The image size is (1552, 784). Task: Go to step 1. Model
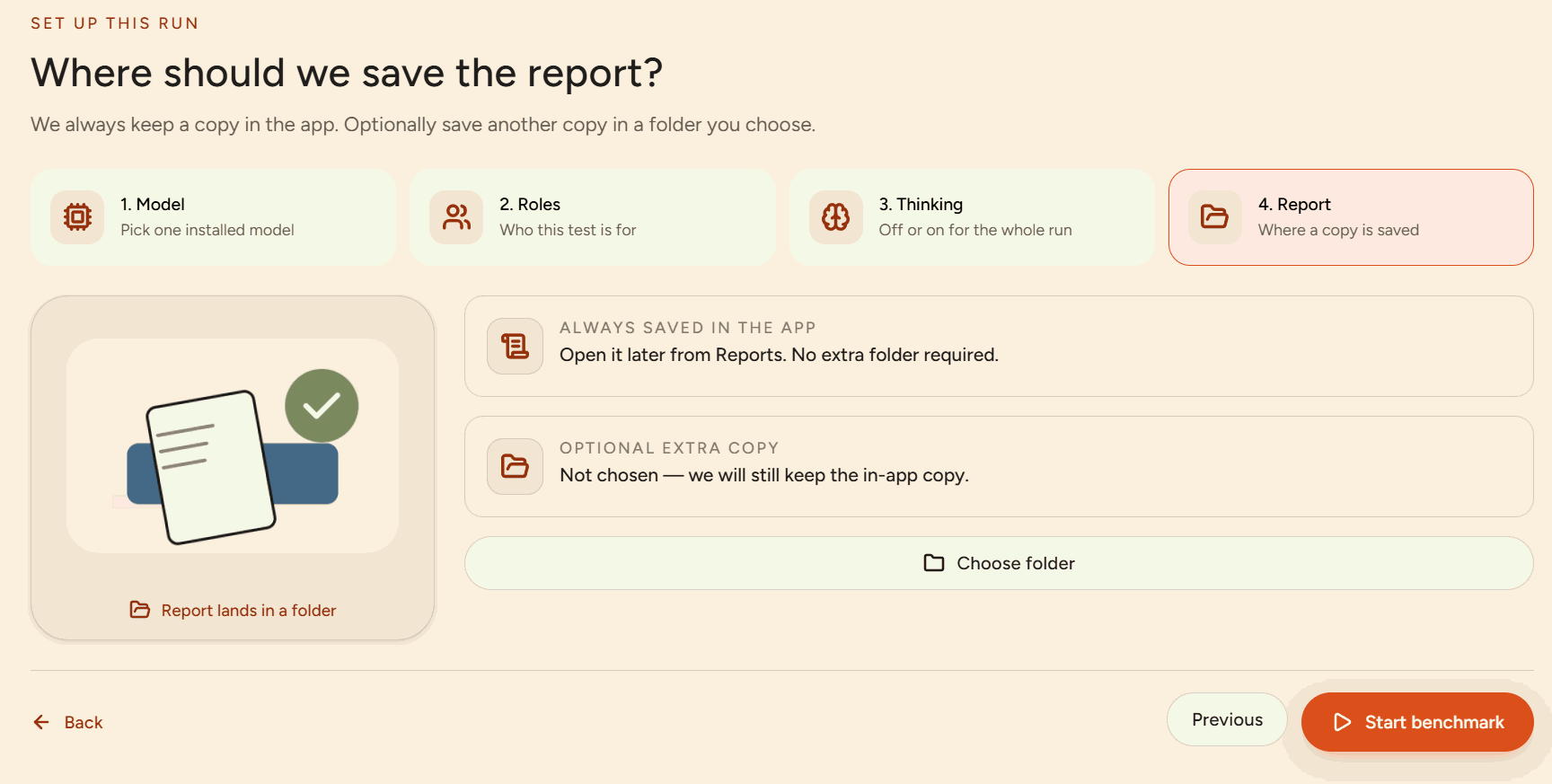click(x=214, y=217)
